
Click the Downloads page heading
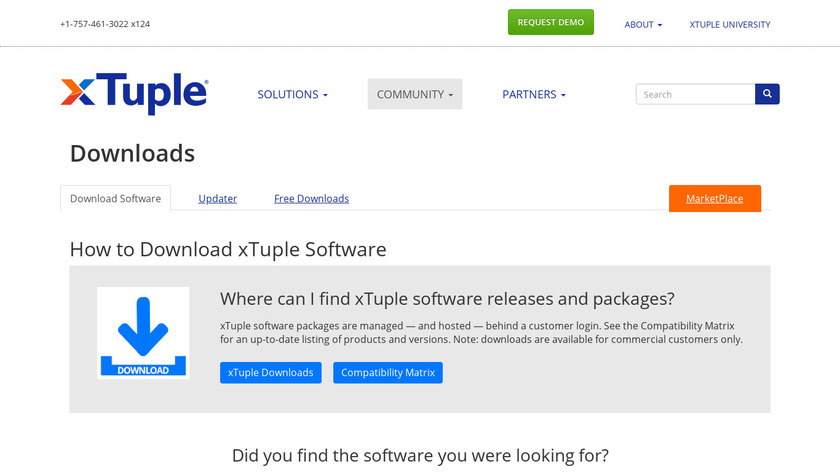point(132,154)
